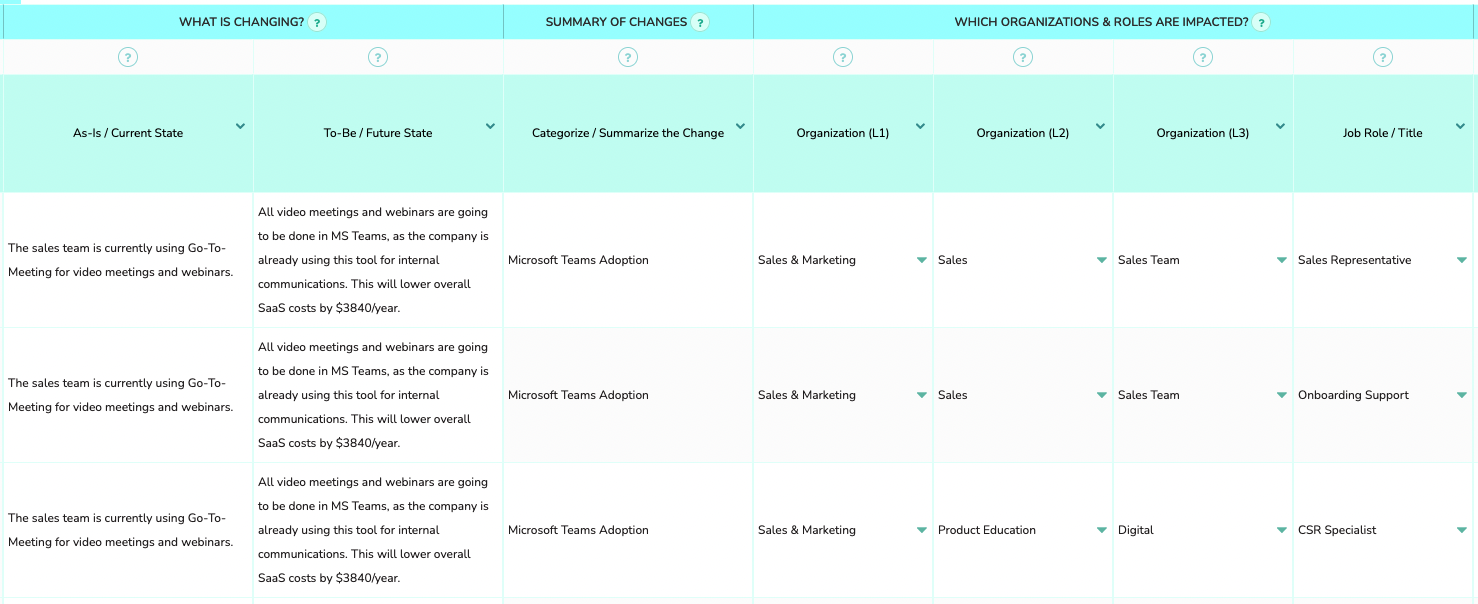
Task: Click the help icon beside "SUMMARY OF CHANGES"
Action: [701, 21]
